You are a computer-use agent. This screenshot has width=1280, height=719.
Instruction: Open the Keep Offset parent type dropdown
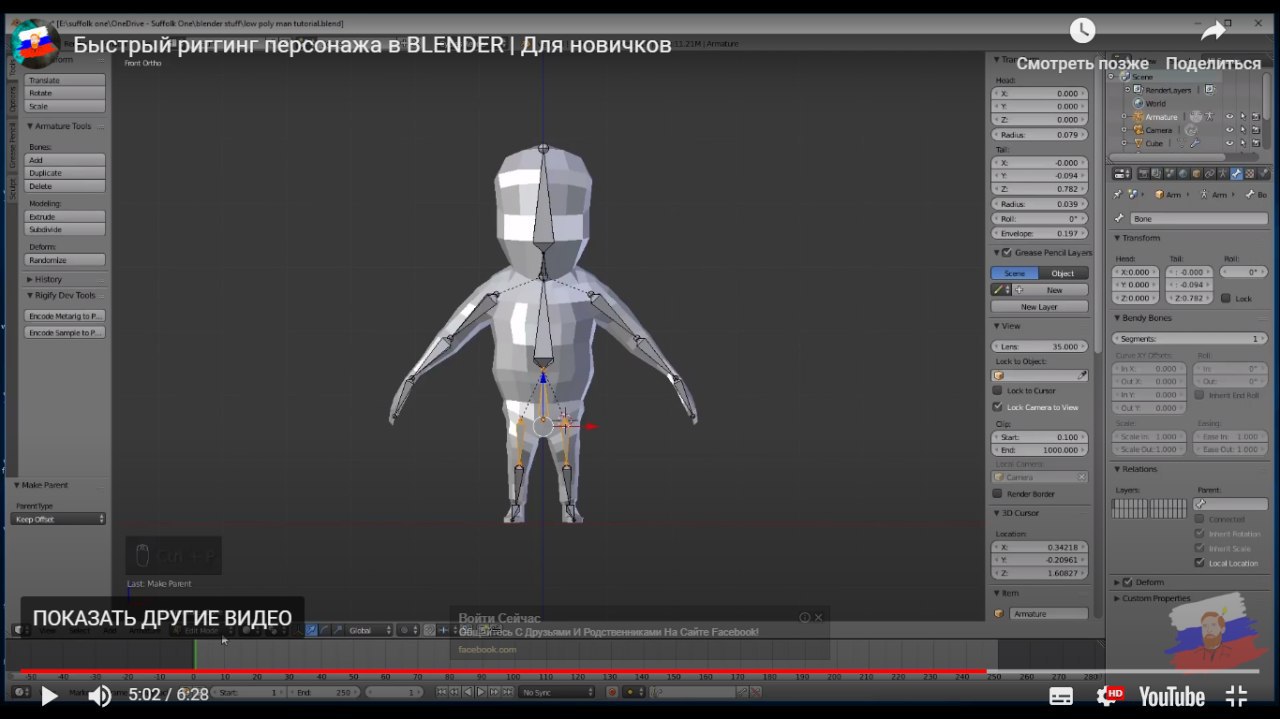coord(60,519)
